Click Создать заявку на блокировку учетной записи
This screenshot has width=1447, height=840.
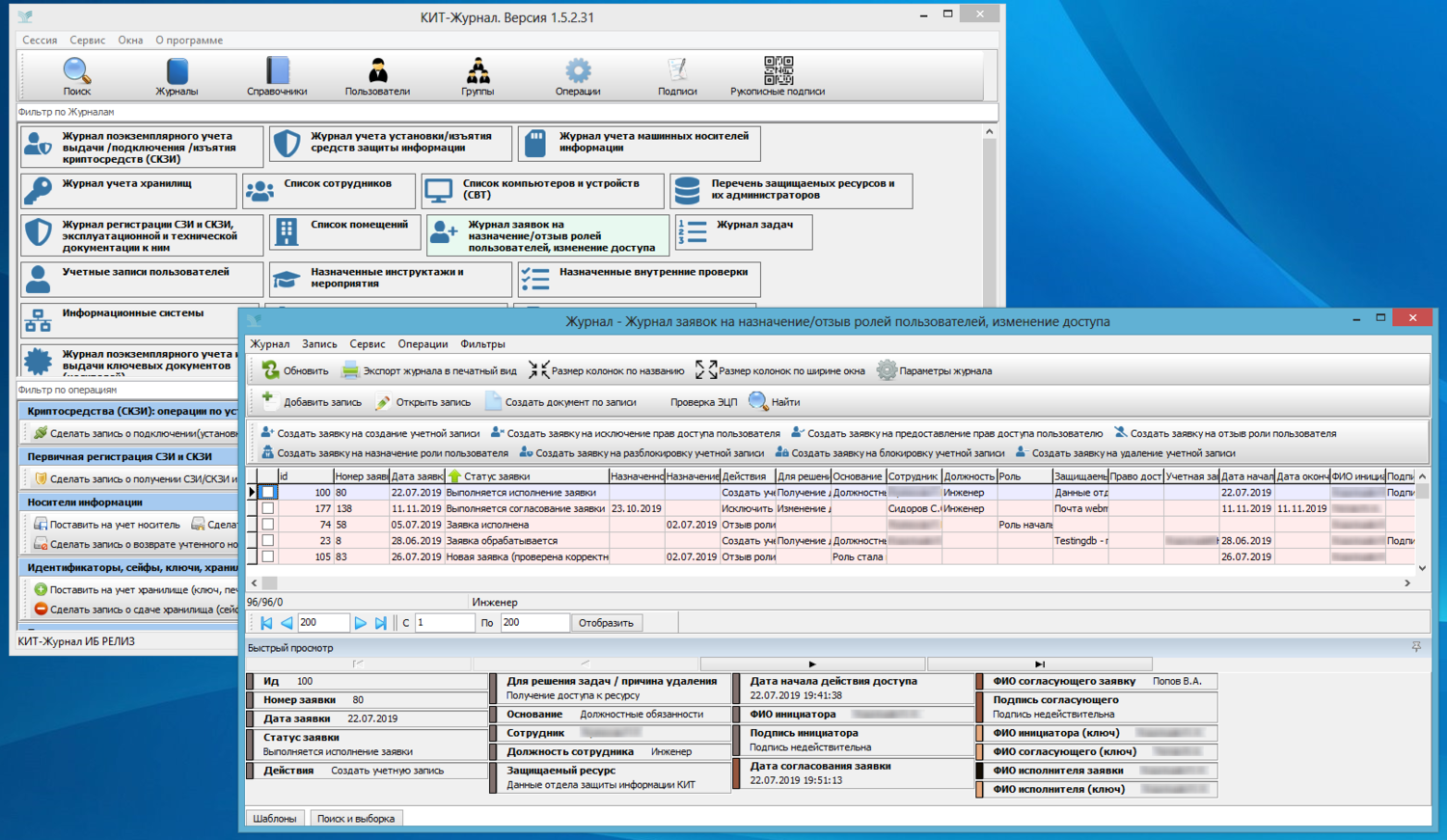[x=889, y=453]
